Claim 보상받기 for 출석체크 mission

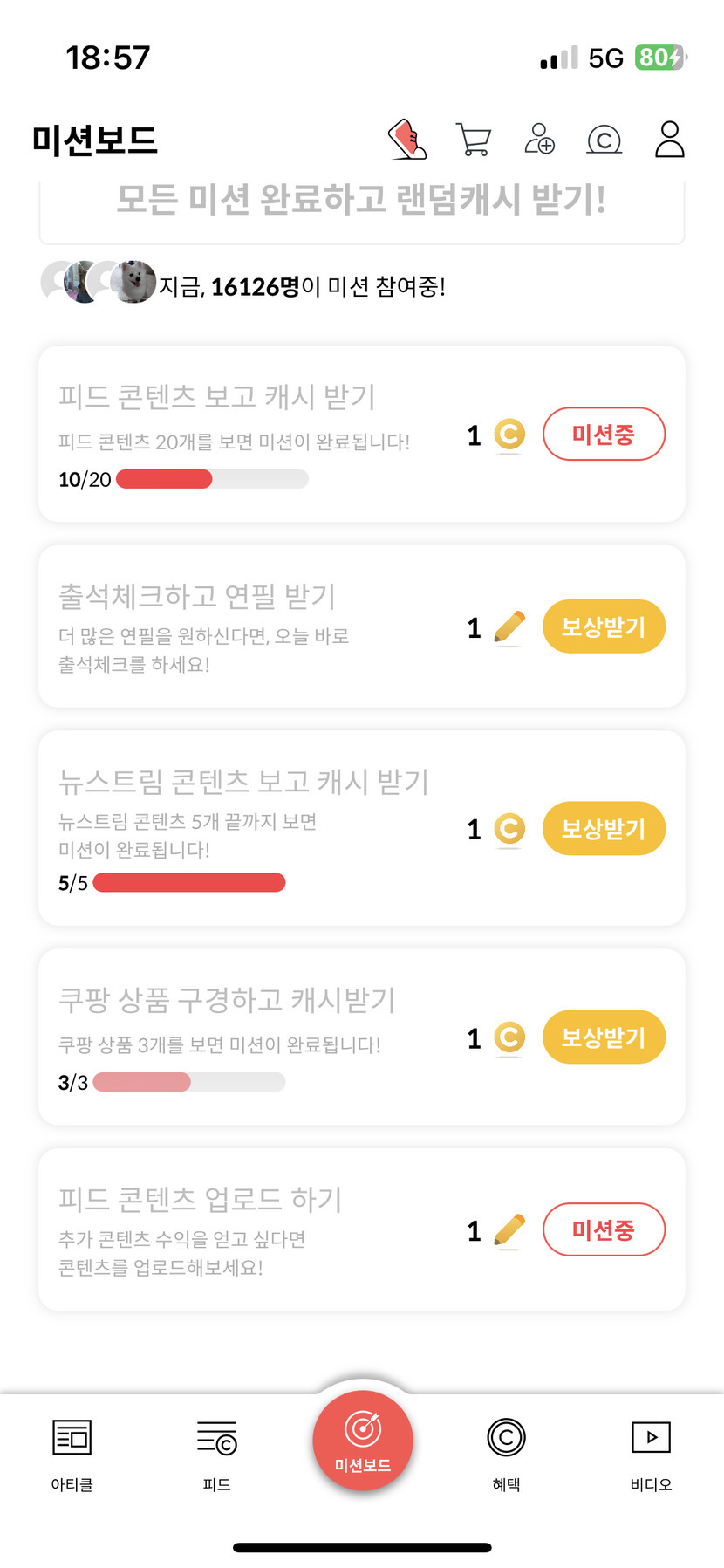pos(604,627)
